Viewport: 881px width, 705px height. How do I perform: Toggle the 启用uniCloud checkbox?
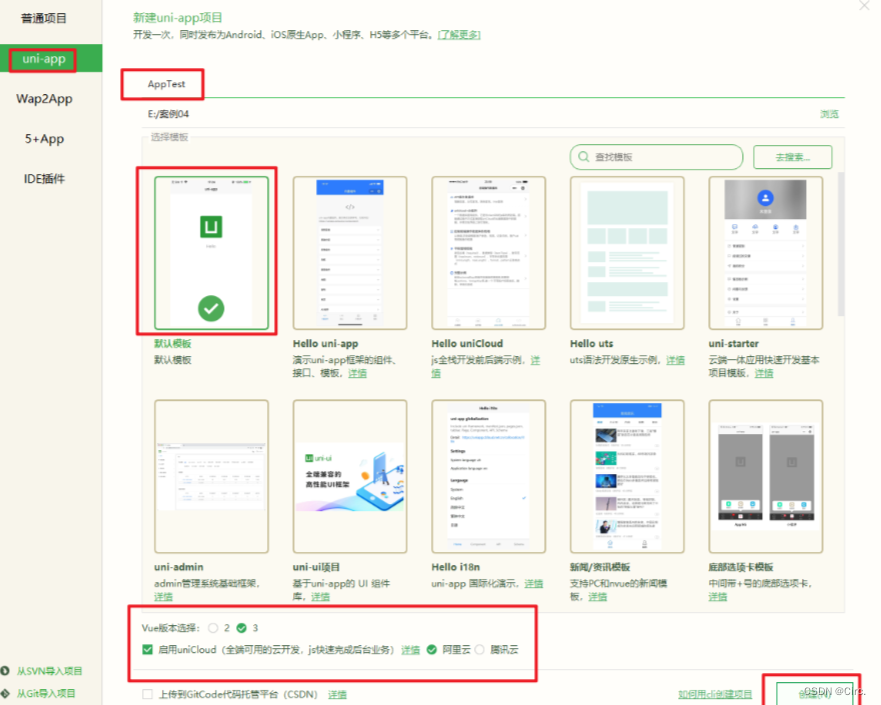pos(147,650)
